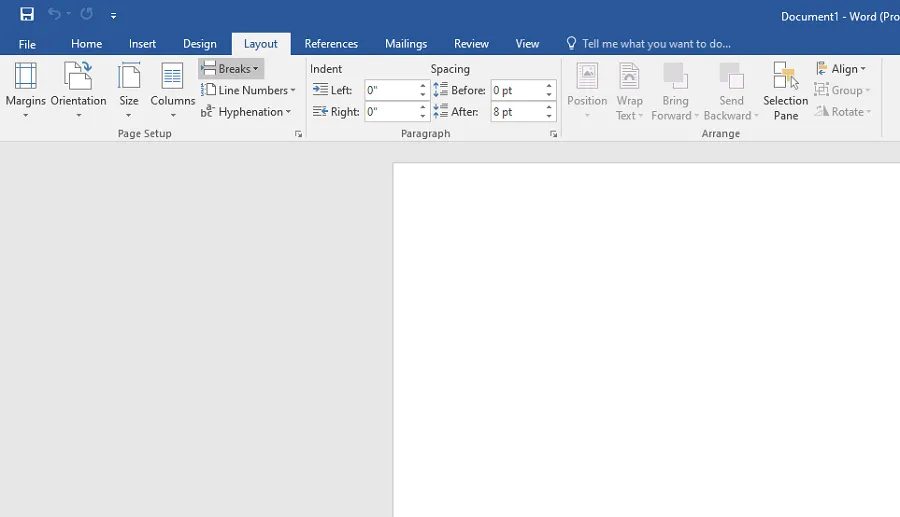Click the Indent Right value field
Screen dimensions: 900x517
[391, 112]
